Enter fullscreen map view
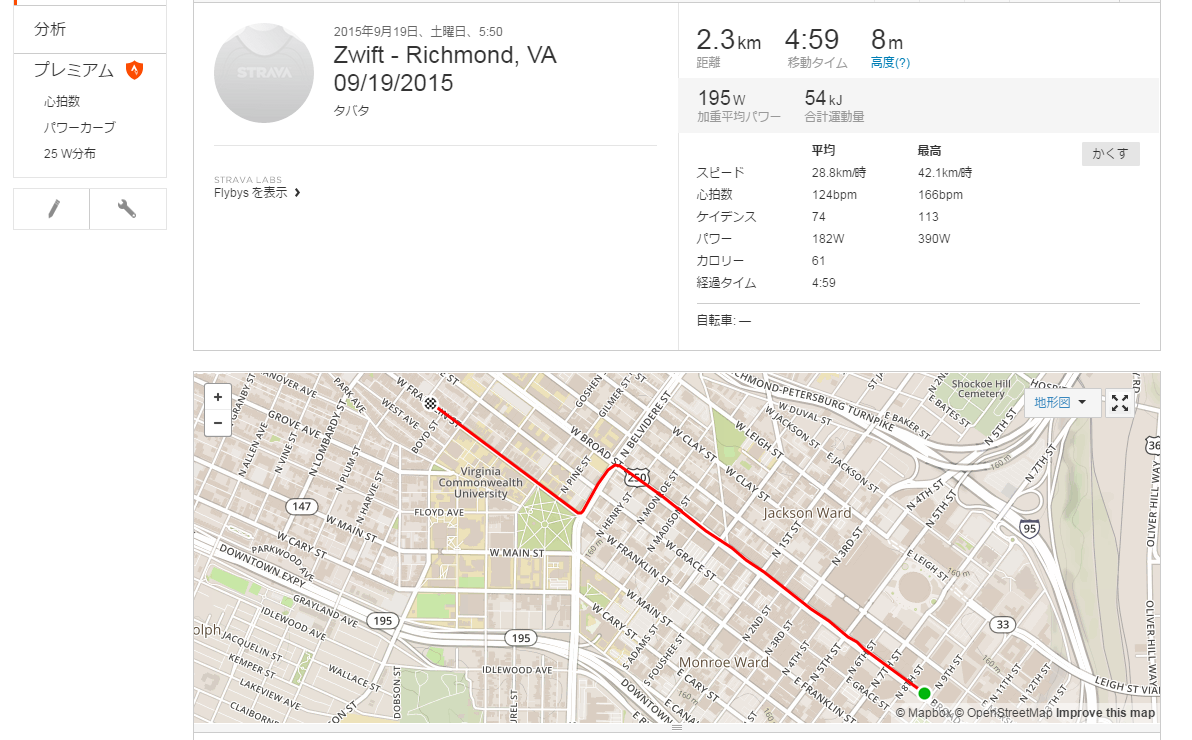Image resolution: width=1192 pixels, height=740 pixels. click(1120, 403)
